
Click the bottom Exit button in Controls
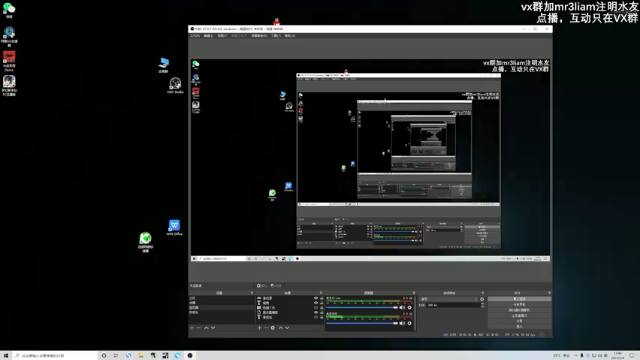519,326
